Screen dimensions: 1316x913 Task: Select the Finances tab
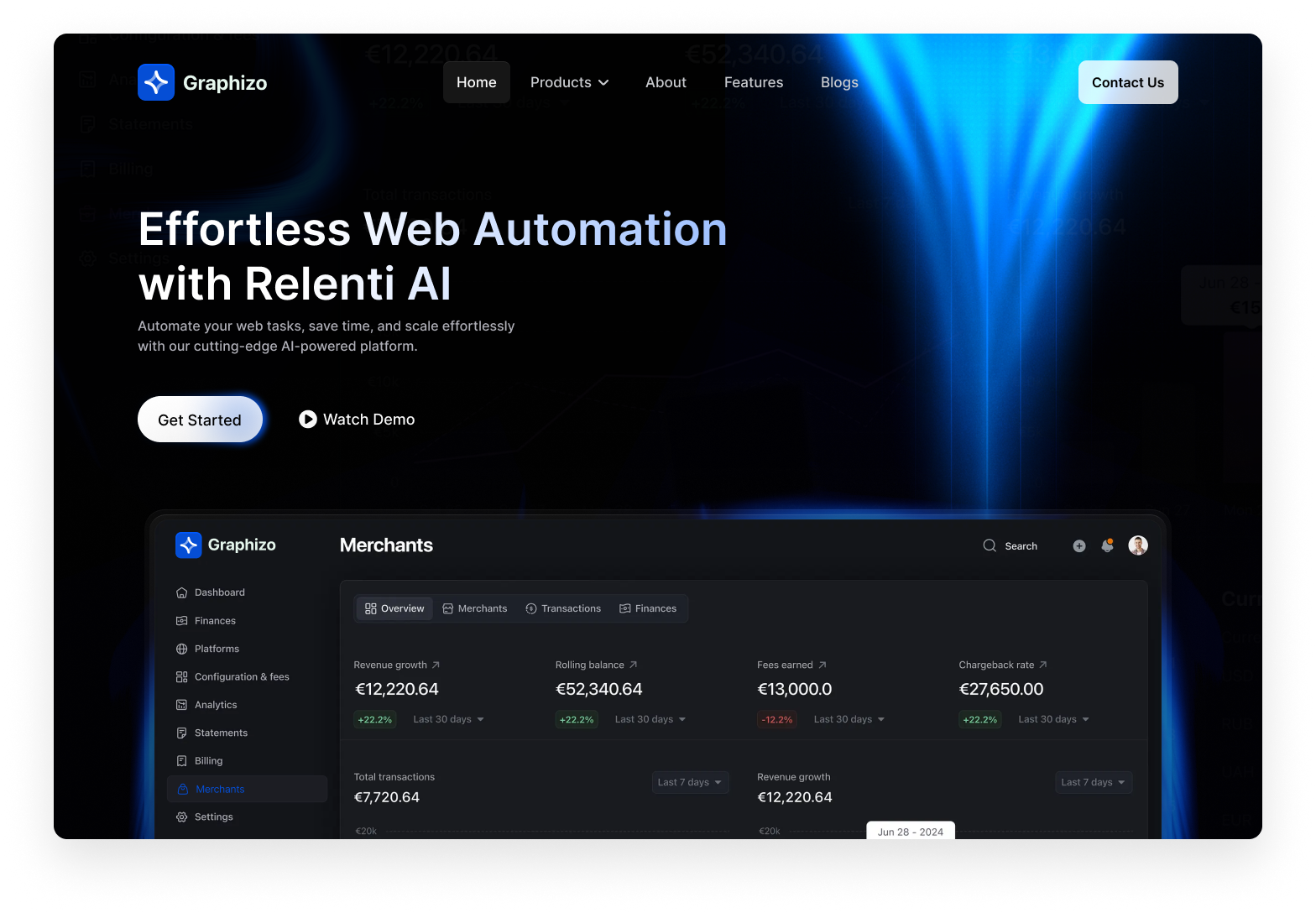point(648,608)
